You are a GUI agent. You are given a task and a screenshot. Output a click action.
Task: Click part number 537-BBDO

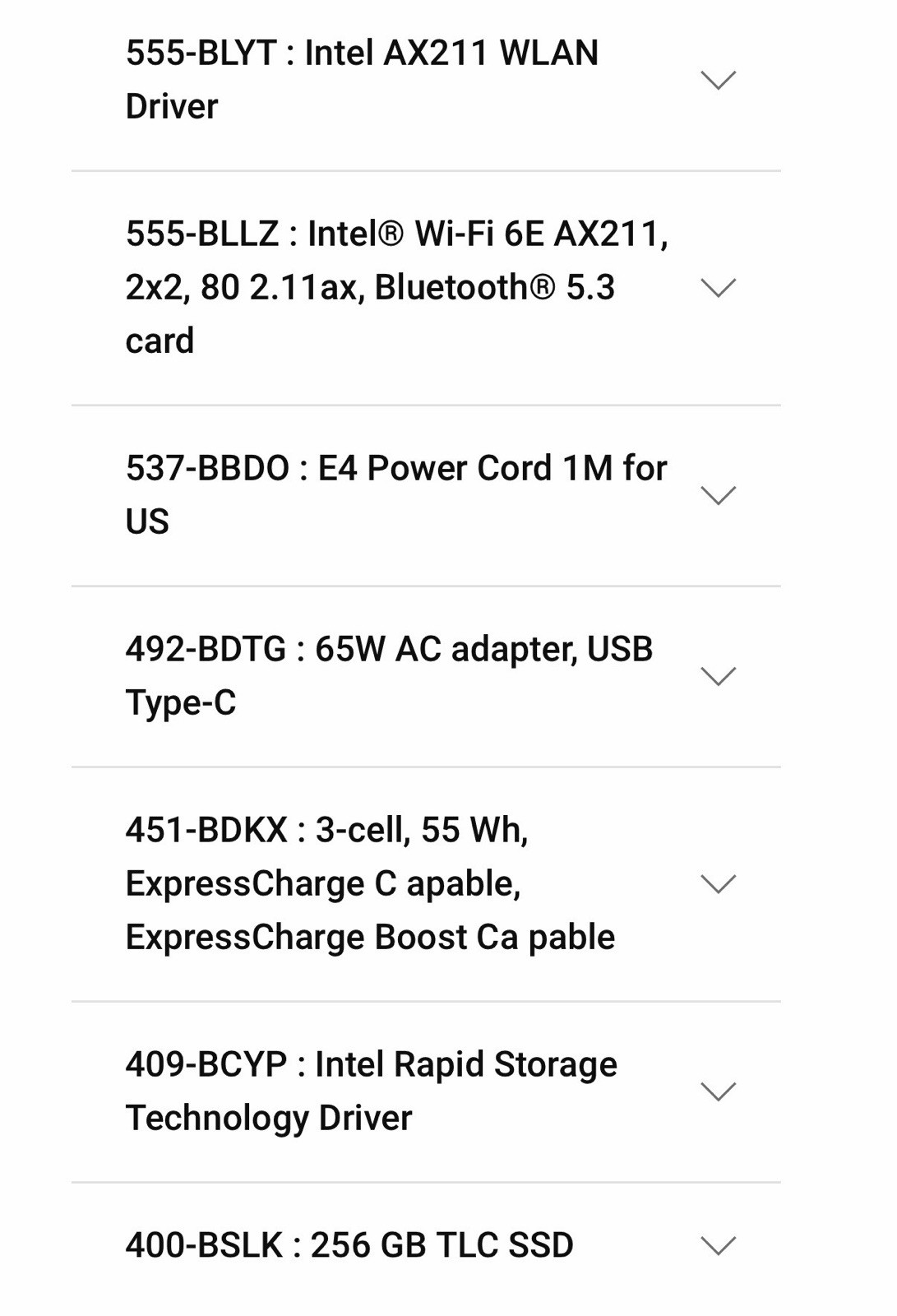point(207,469)
